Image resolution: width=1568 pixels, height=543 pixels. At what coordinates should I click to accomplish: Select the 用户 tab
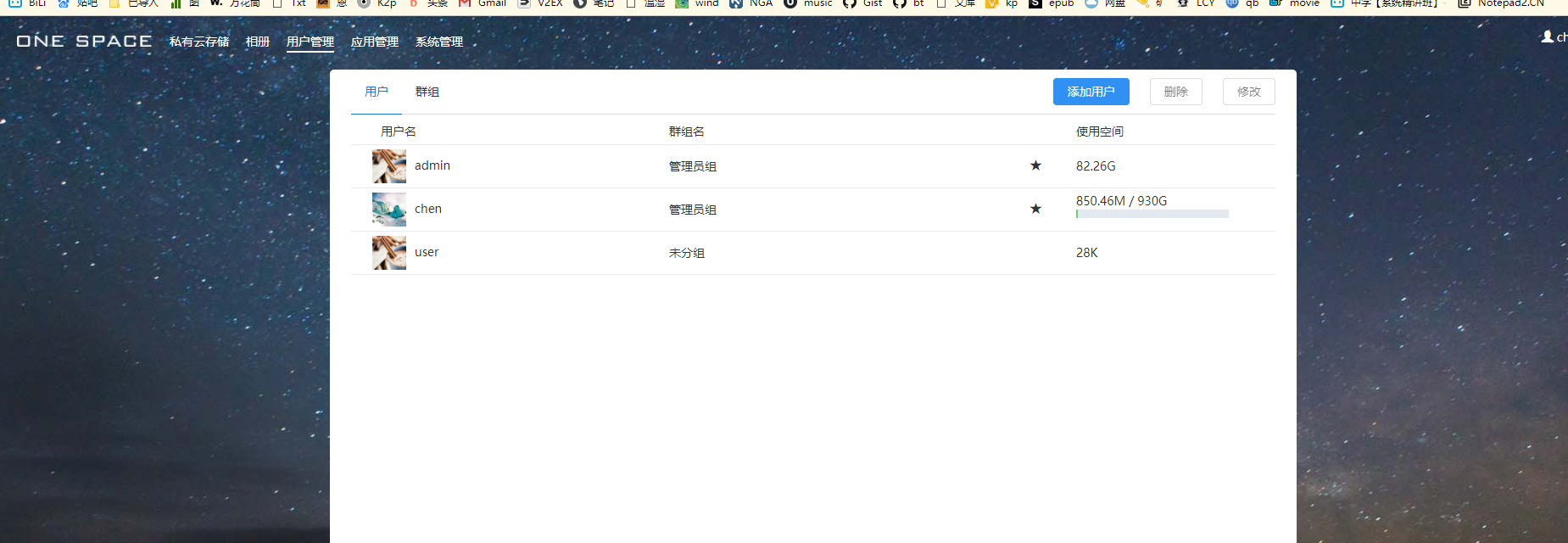click(x=376, y=92)
